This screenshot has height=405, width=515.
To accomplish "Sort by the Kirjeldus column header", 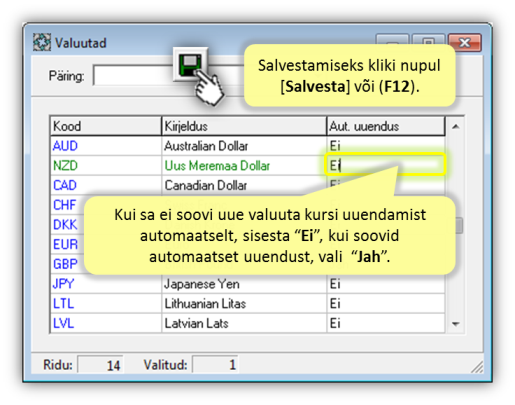I will pos(244,126).
